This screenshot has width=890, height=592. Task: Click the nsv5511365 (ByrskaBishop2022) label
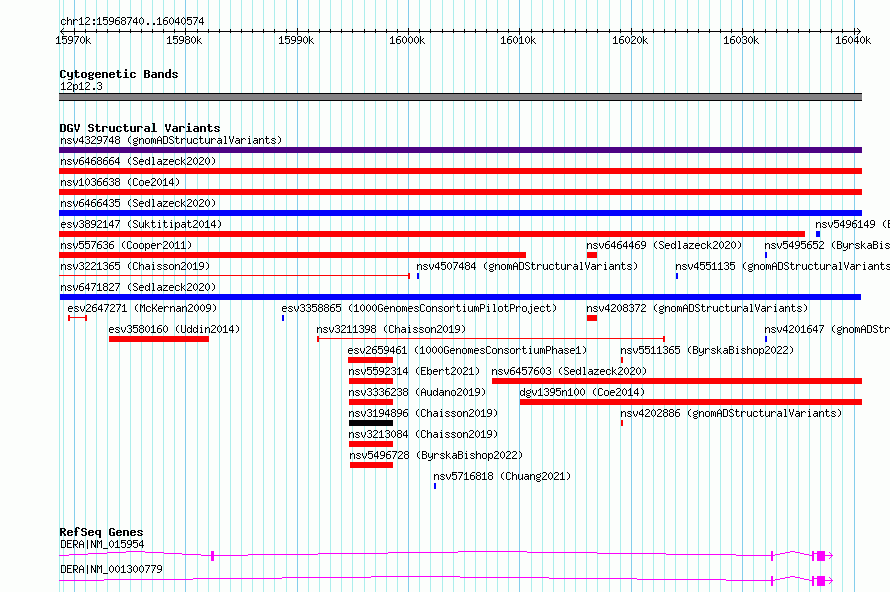tap(707, 350)
